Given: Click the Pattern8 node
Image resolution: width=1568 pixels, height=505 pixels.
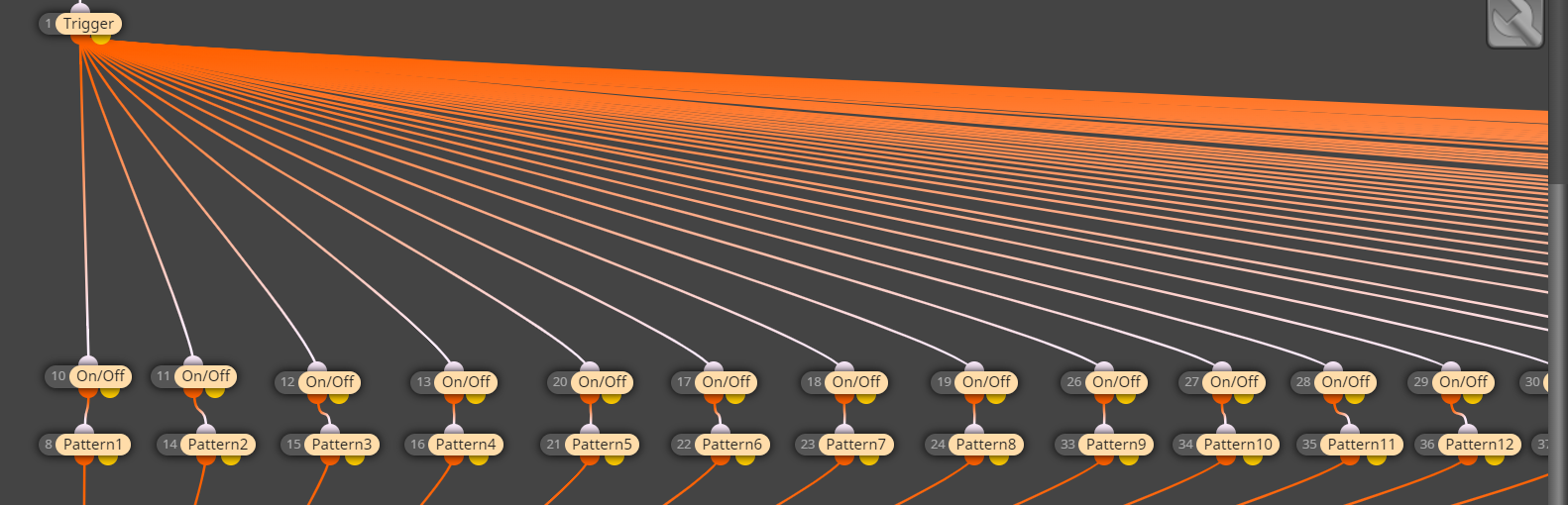Looking at the screenshot, I should coord(986,445).
